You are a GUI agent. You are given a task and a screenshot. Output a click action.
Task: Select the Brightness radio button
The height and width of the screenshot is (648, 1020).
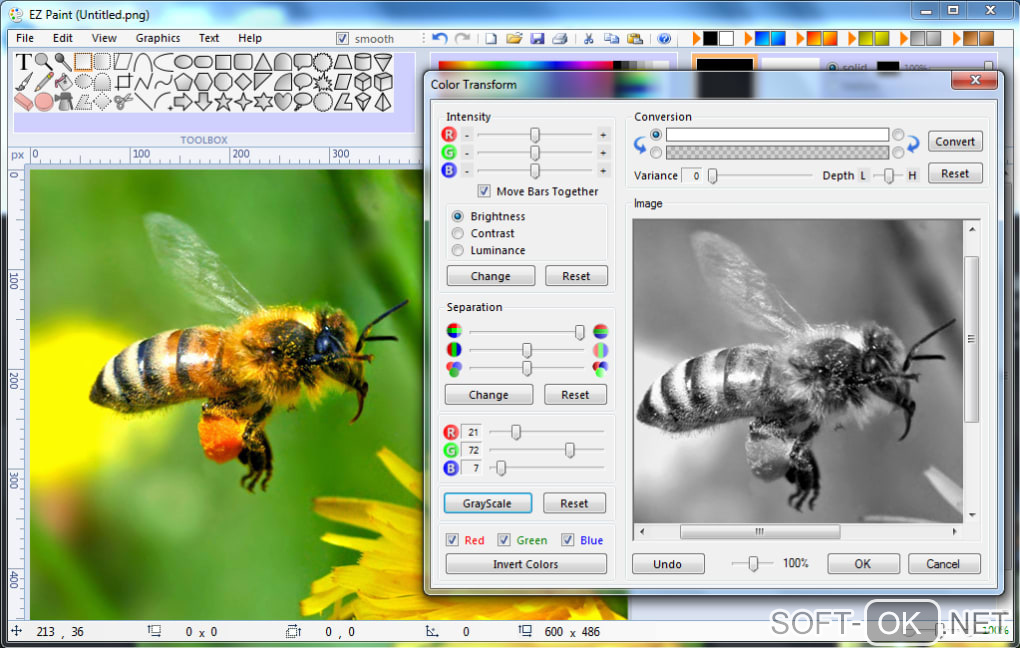(x=458, y=216)
